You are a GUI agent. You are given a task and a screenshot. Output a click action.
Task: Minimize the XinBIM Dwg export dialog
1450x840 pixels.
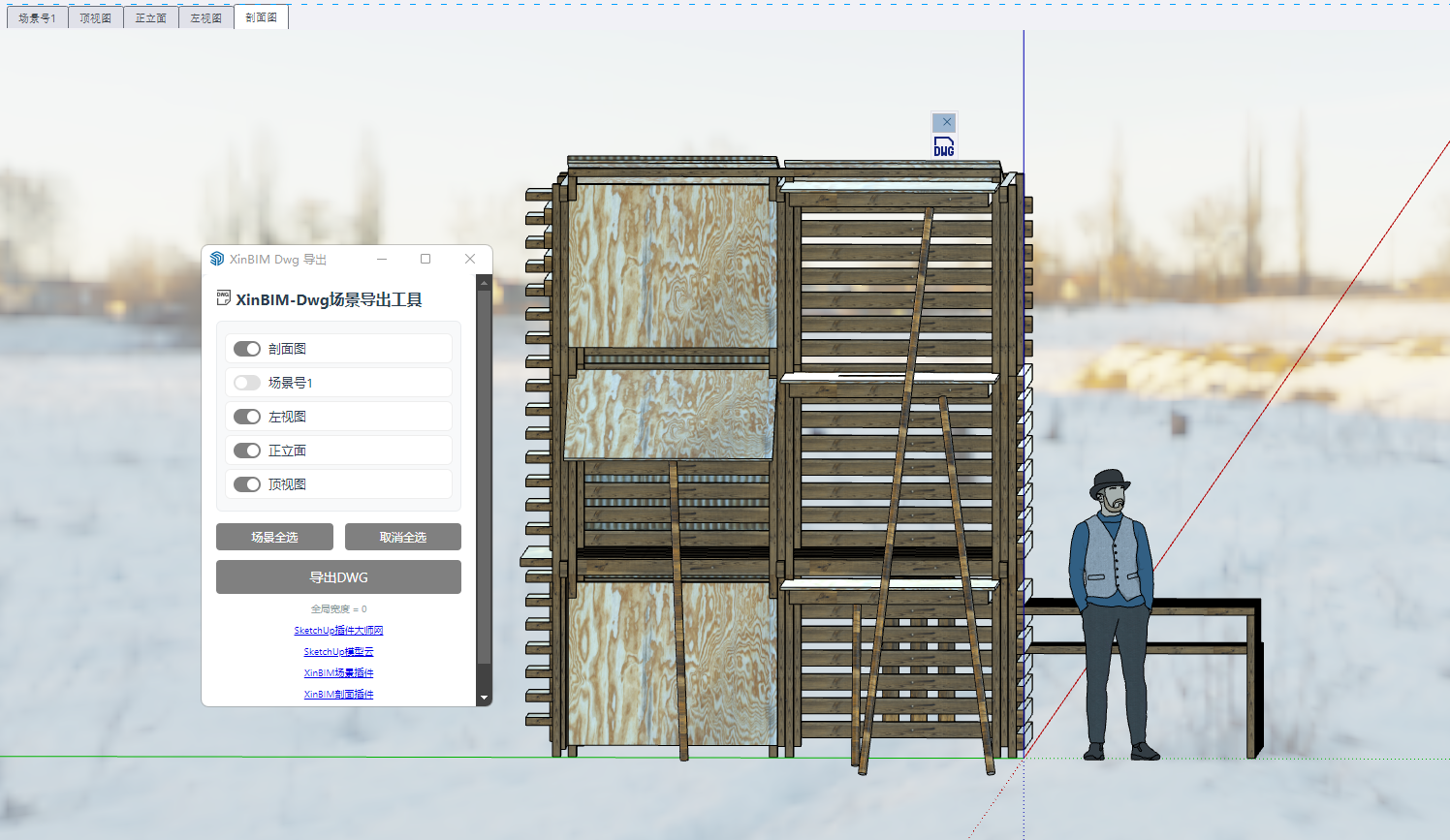pyautogui.click(x=382, y=259)
